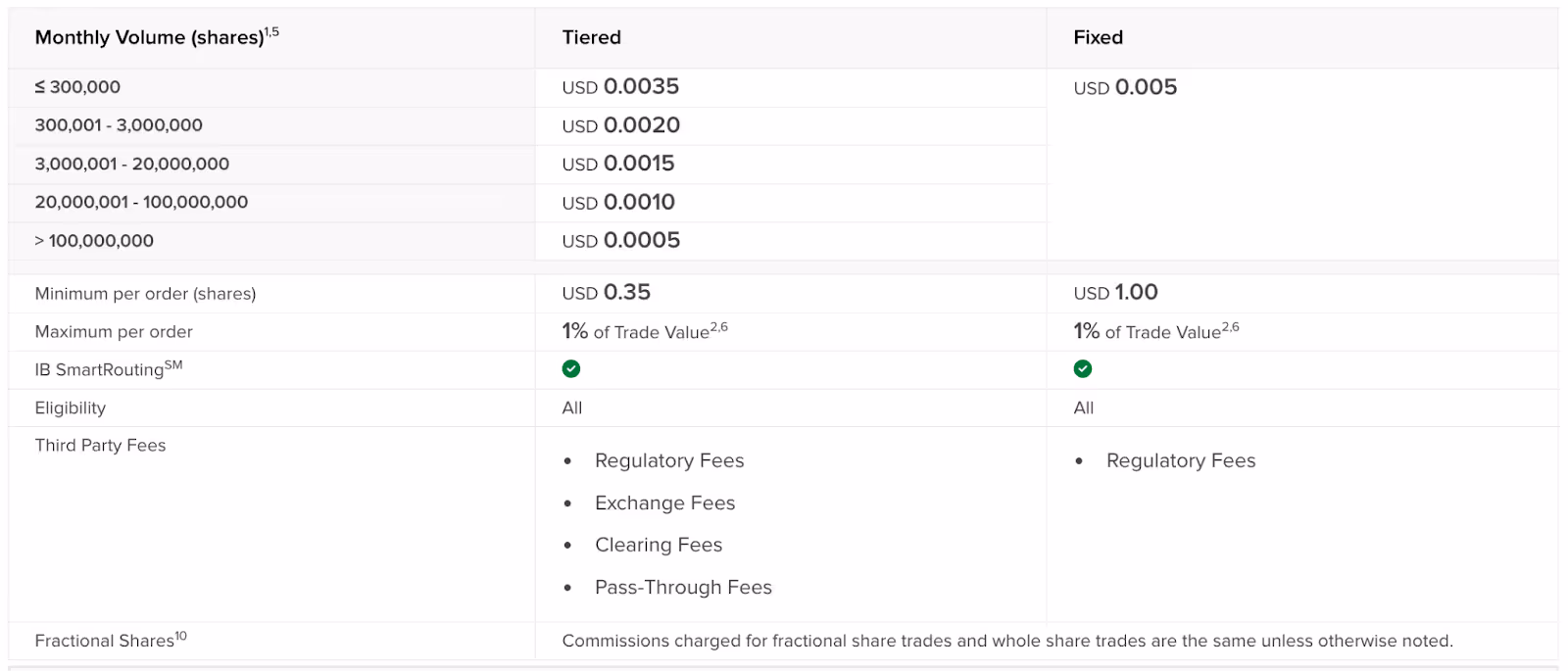Click the Fixed minimum USD 1.00 value

[1115, 293]
